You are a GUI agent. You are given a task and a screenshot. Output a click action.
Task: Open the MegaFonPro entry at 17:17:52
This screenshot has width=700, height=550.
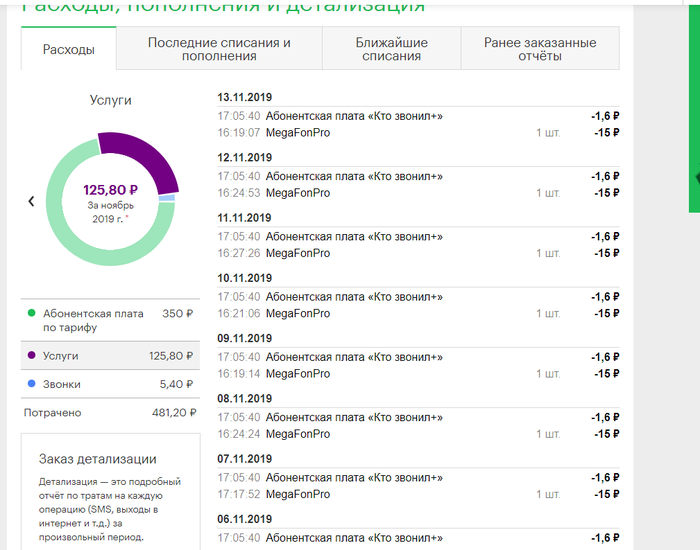pos(298,494)
